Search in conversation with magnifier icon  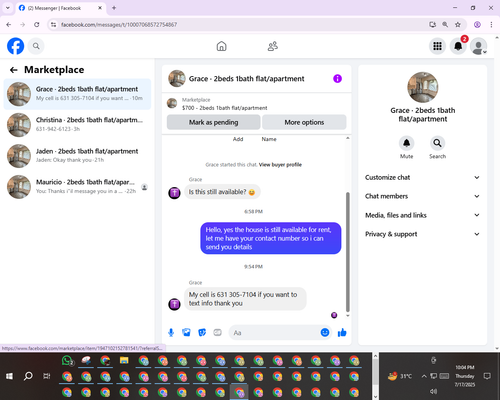[x=437, y=143]
